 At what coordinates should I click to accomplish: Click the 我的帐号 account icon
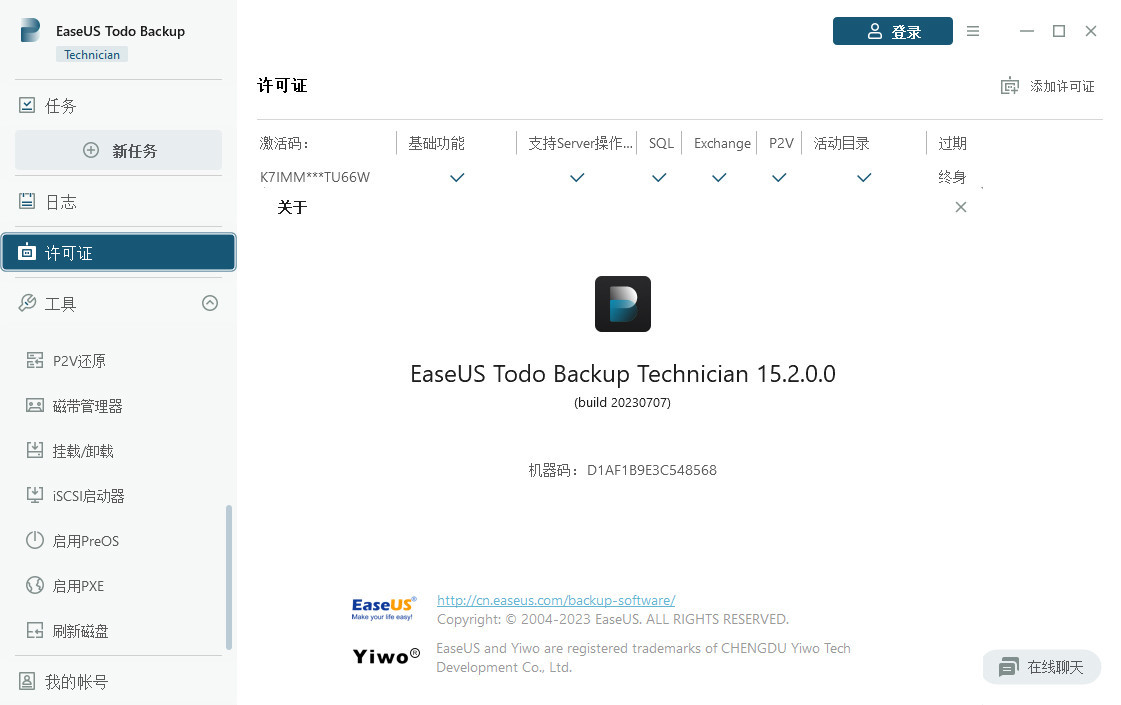point(26,681)
